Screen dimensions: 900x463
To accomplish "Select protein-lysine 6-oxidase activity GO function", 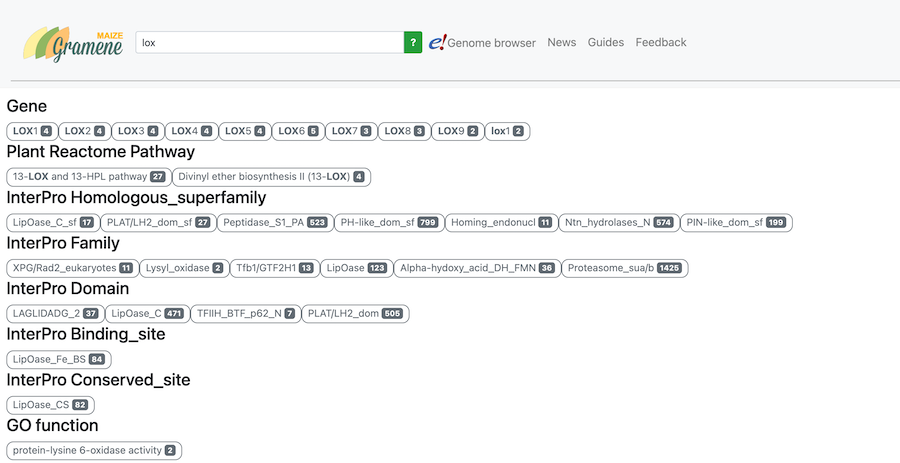I will click(94, 451).
